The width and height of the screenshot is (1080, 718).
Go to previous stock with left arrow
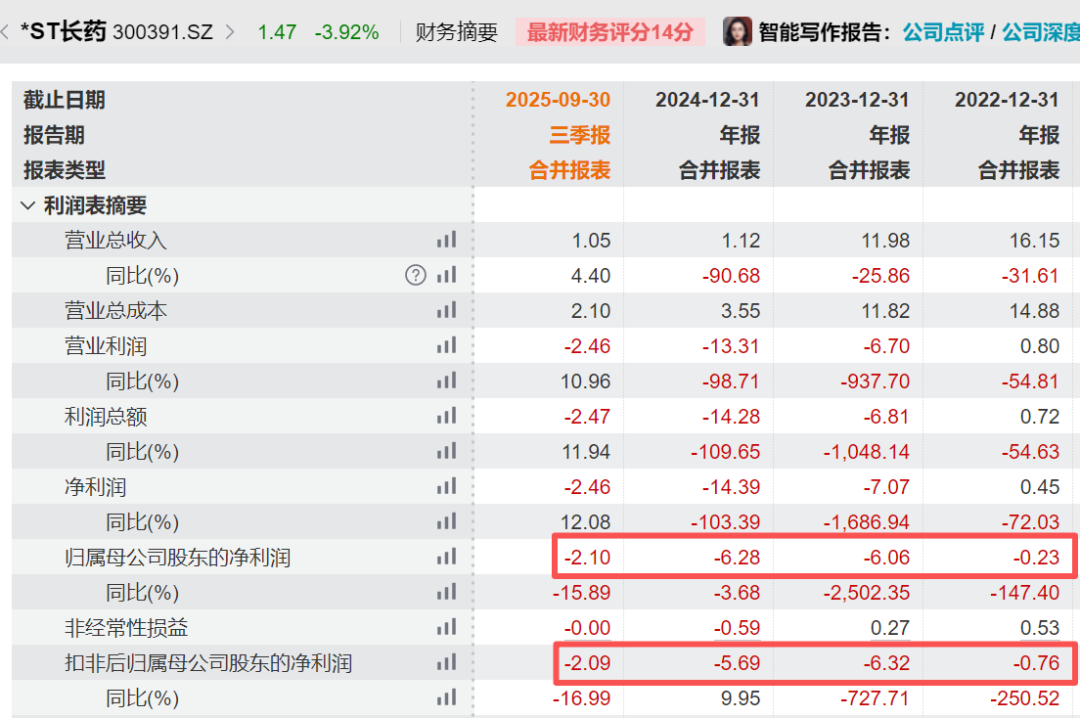[4, 32]
